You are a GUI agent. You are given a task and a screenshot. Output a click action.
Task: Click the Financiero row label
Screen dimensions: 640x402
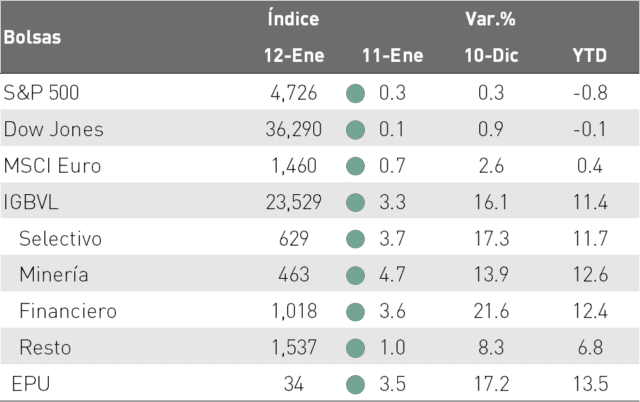pos(68,311)
